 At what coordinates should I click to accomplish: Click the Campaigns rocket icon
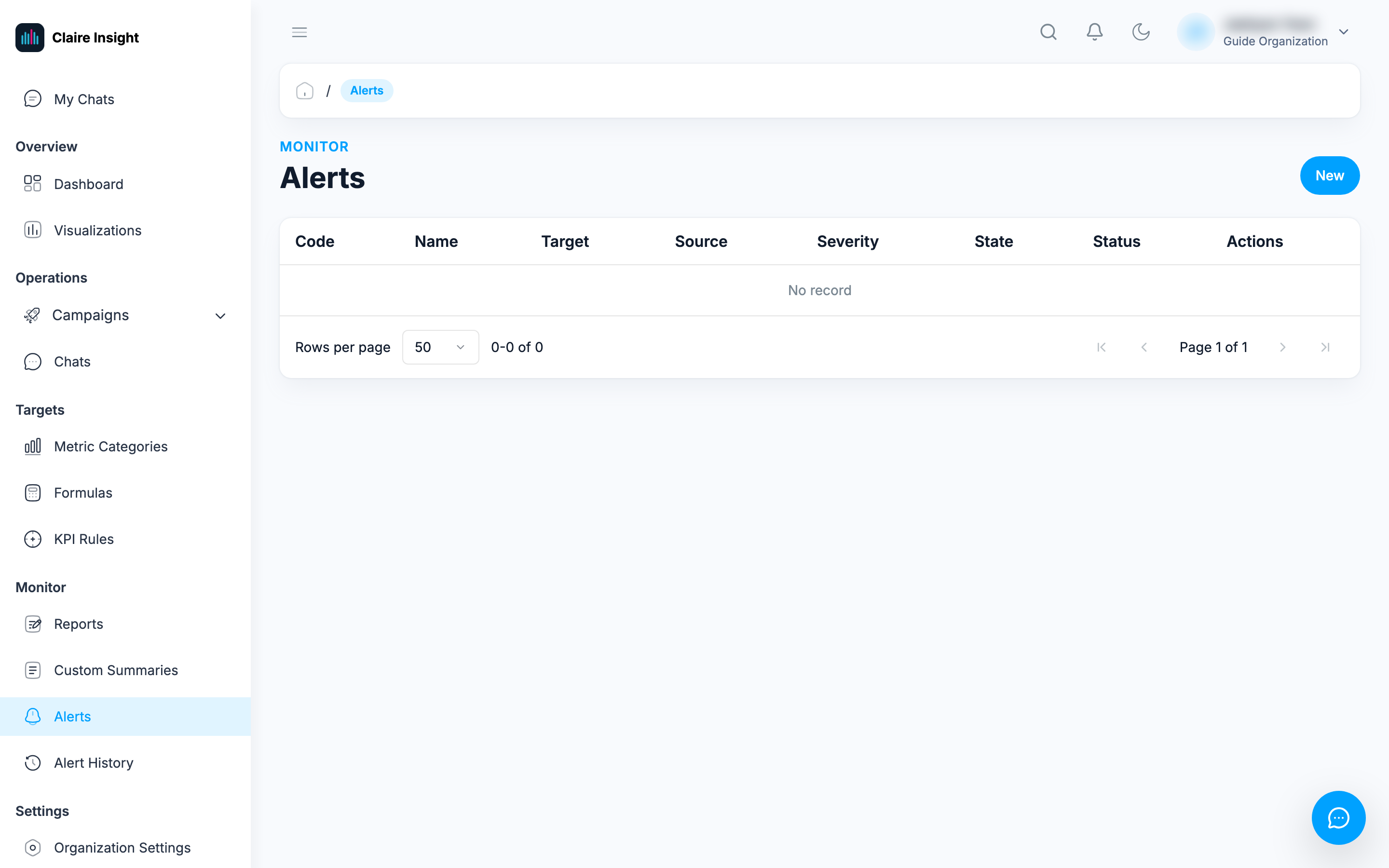(x=31, y=315)
